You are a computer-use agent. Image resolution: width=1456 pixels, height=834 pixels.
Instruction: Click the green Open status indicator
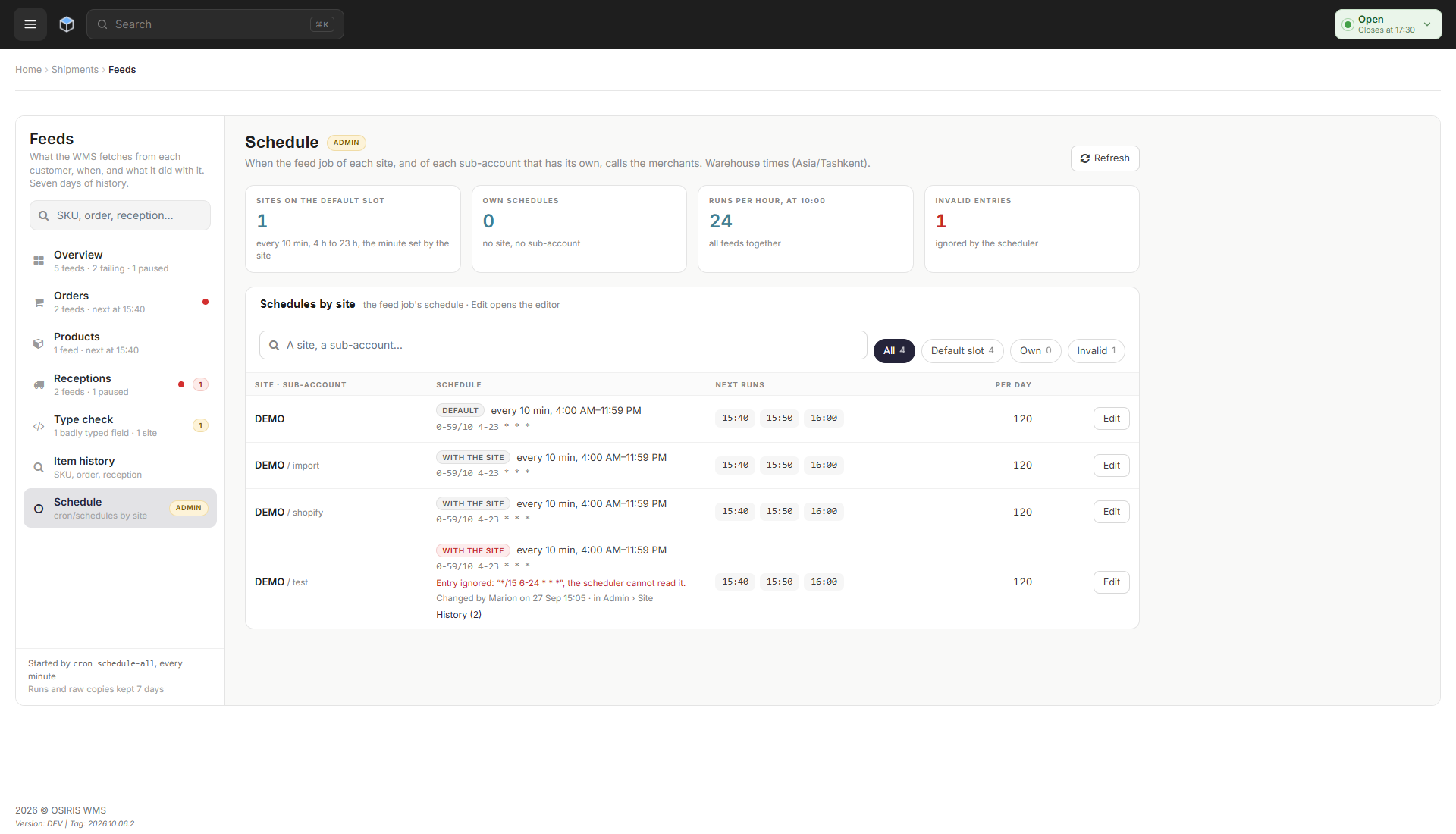point(1348,24)
